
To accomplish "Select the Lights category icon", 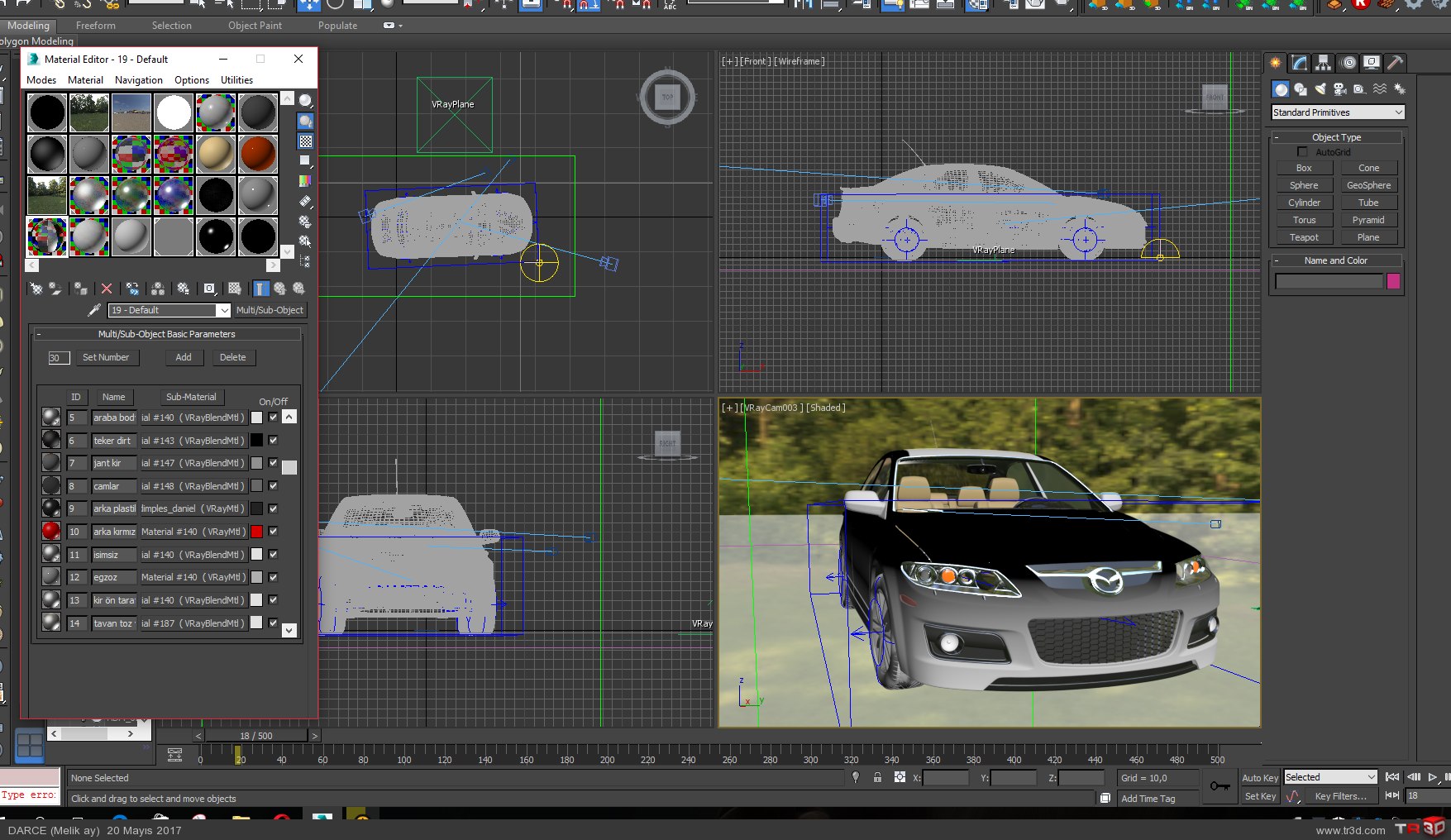I will 1320,89.
